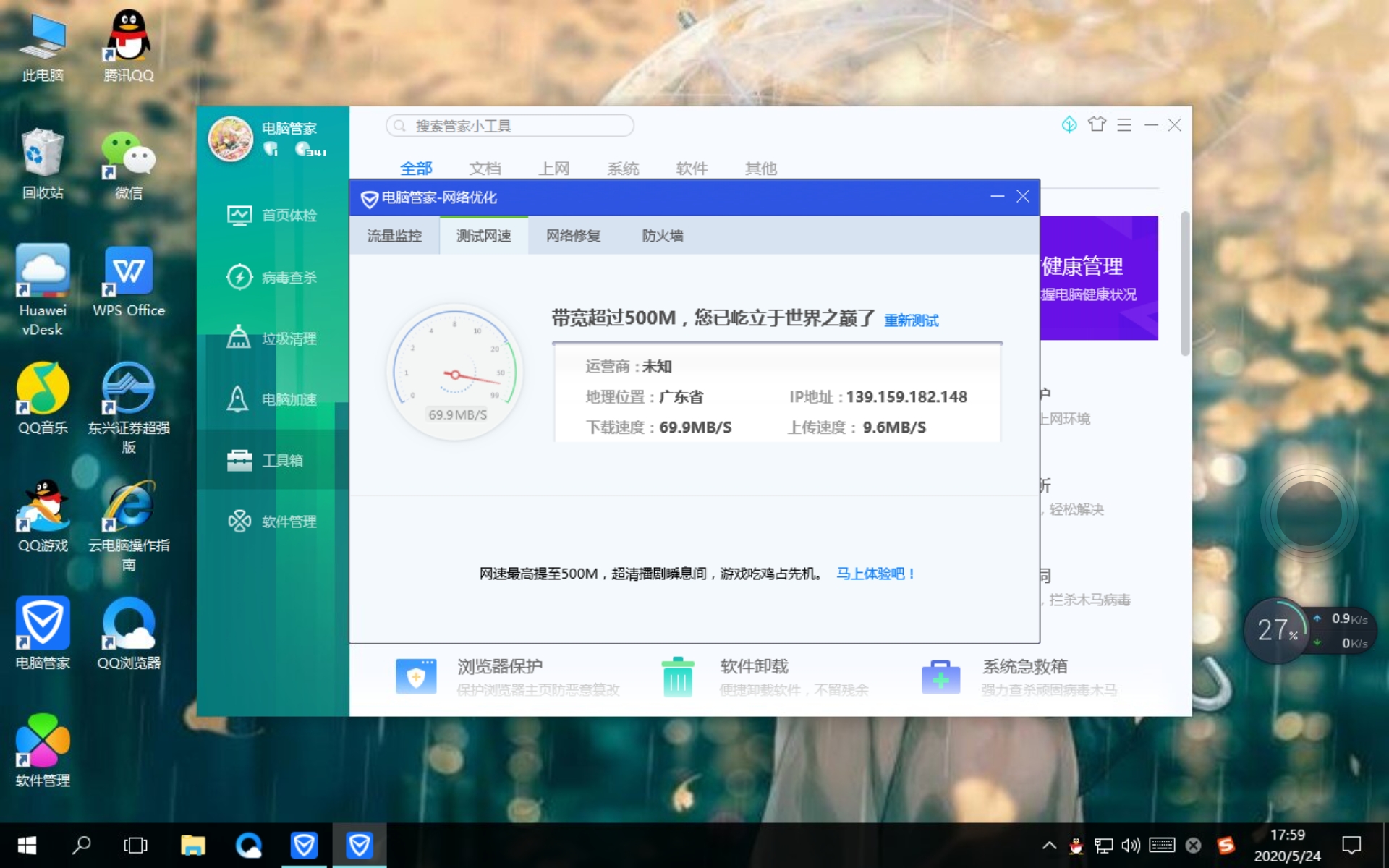Click the 重新测试 retest link

tap(911, 320)
